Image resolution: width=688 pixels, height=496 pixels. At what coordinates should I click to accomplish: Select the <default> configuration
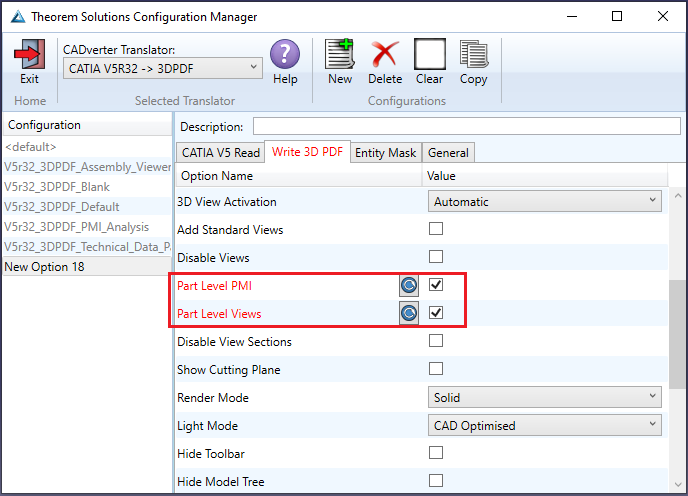coord(87,147)
